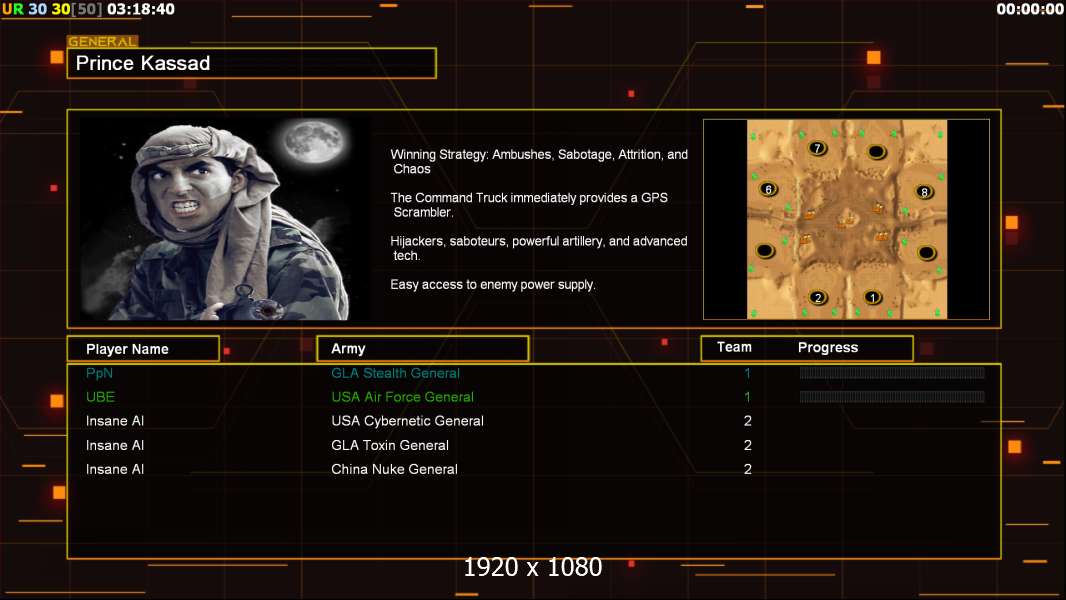Click PpN's loading progress bar
The height and width of the screenshot is (600, 1066).
pyautogui.click(x=892, y=372)
